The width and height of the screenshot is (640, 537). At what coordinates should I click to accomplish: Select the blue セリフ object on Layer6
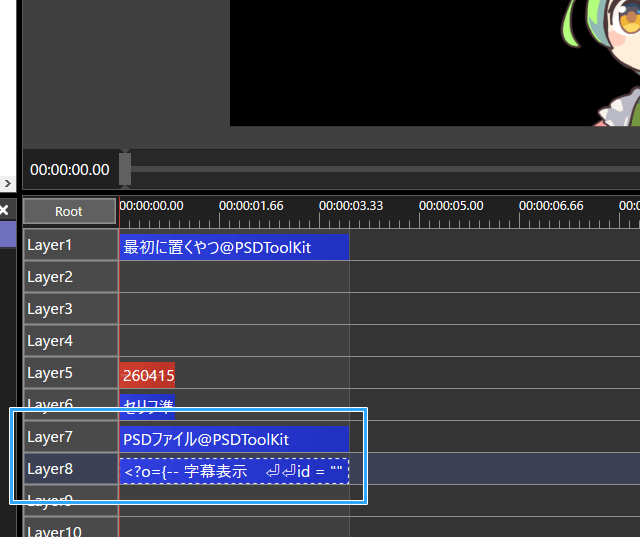tap(147, 403)
